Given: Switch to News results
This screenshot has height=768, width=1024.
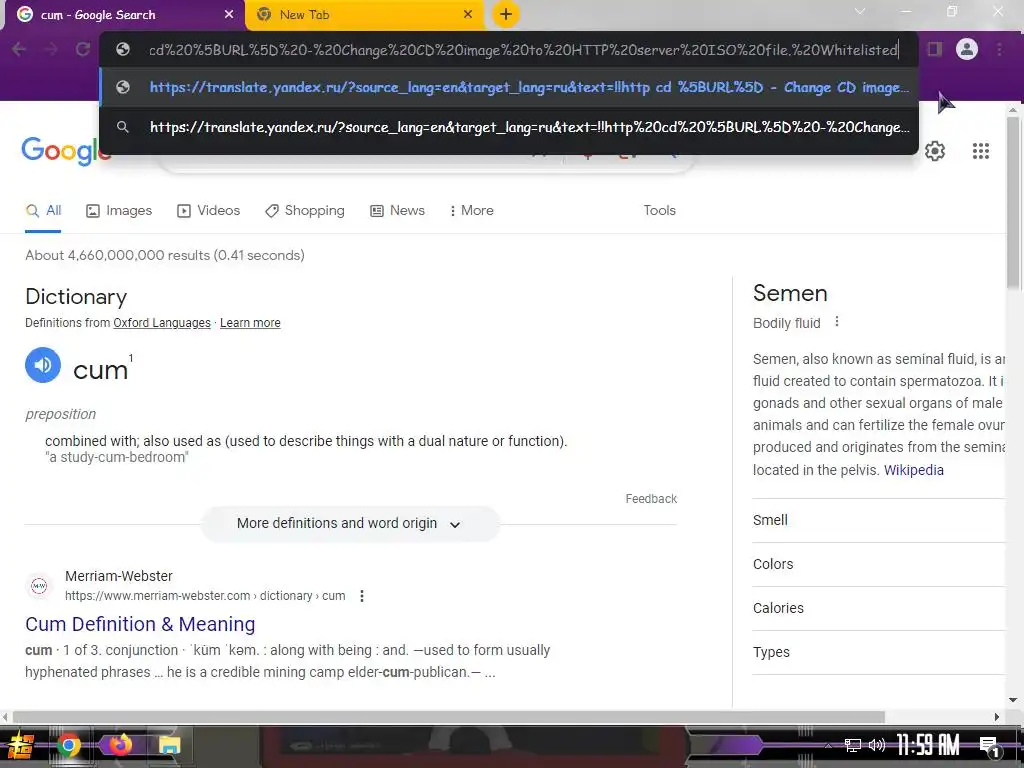Looking at the screenshot, I should point(397,211).
